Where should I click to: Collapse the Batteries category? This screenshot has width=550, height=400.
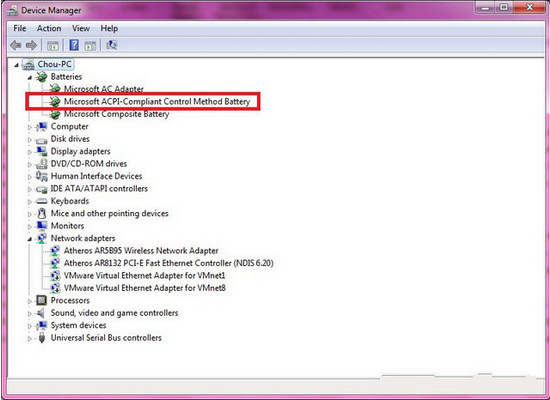[x=30, y=78]
